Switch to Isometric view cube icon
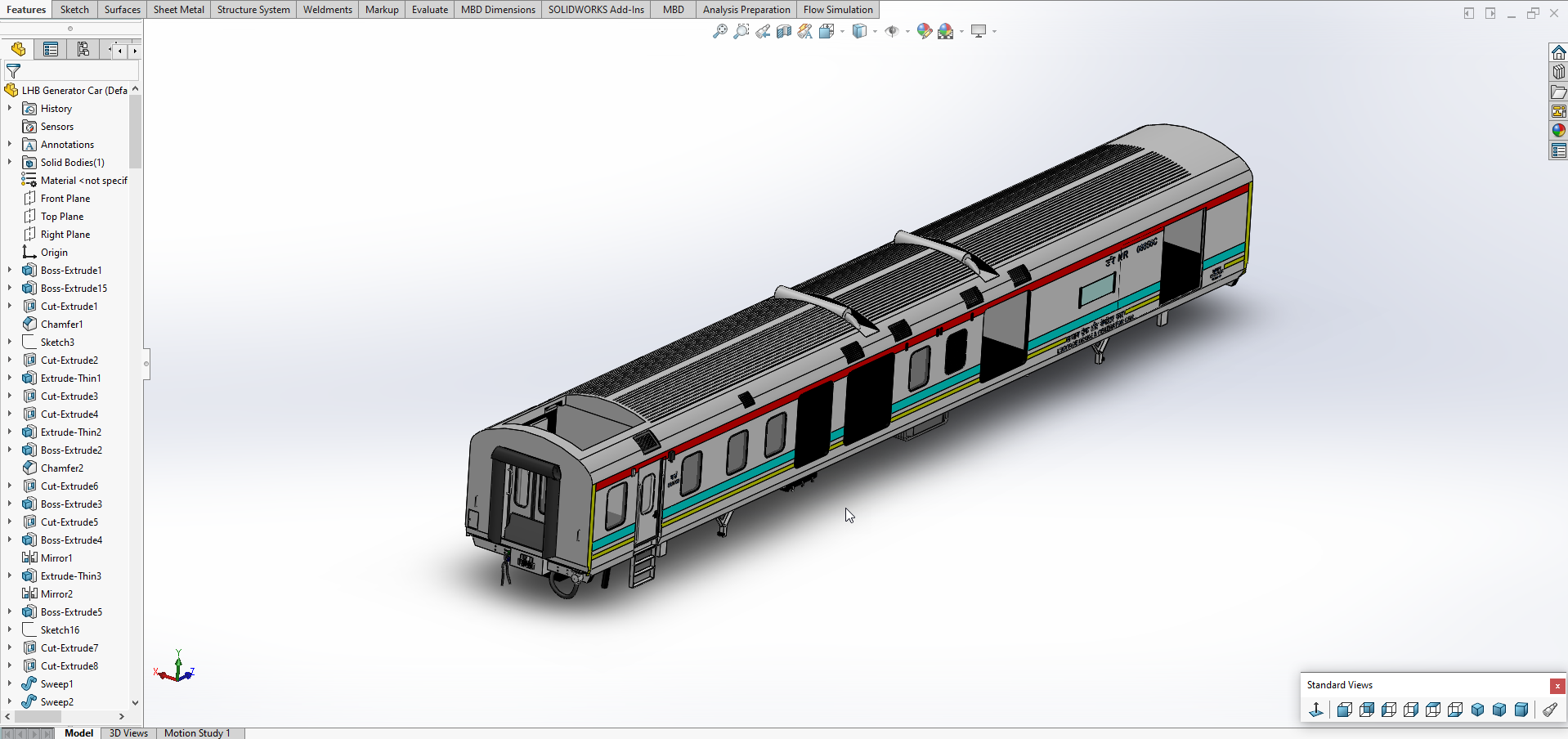Image resolution: width=1568 pixels, height=739 pixels. (1477, 710)
